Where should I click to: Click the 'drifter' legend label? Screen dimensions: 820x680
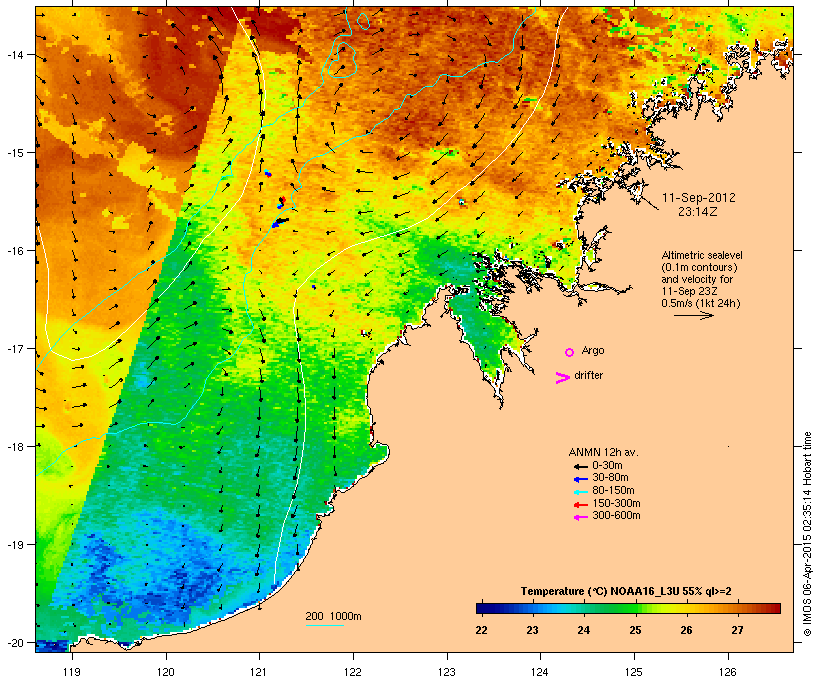tap(588, 376)
